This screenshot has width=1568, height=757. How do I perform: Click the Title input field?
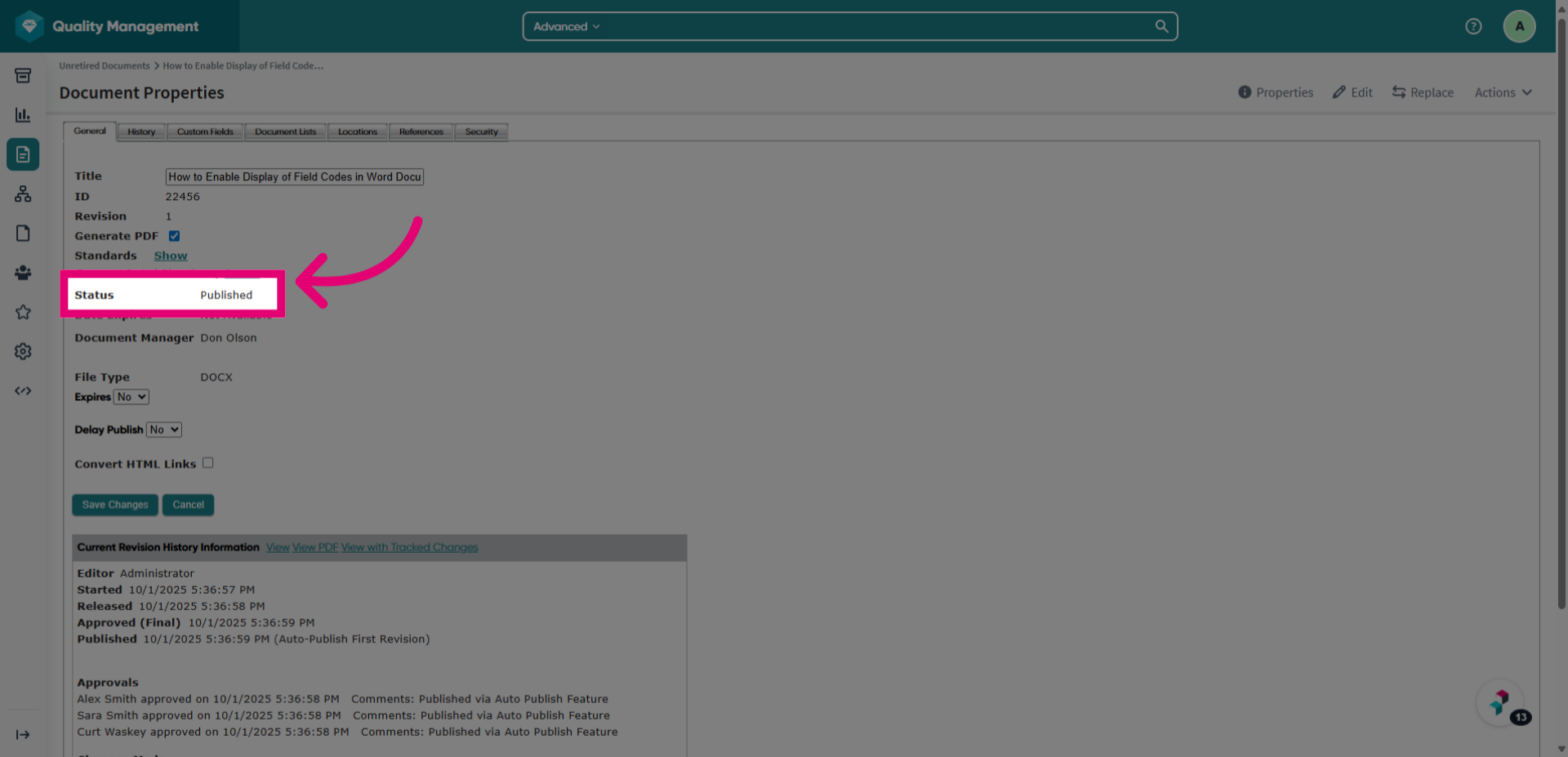(x=295, y=176)
